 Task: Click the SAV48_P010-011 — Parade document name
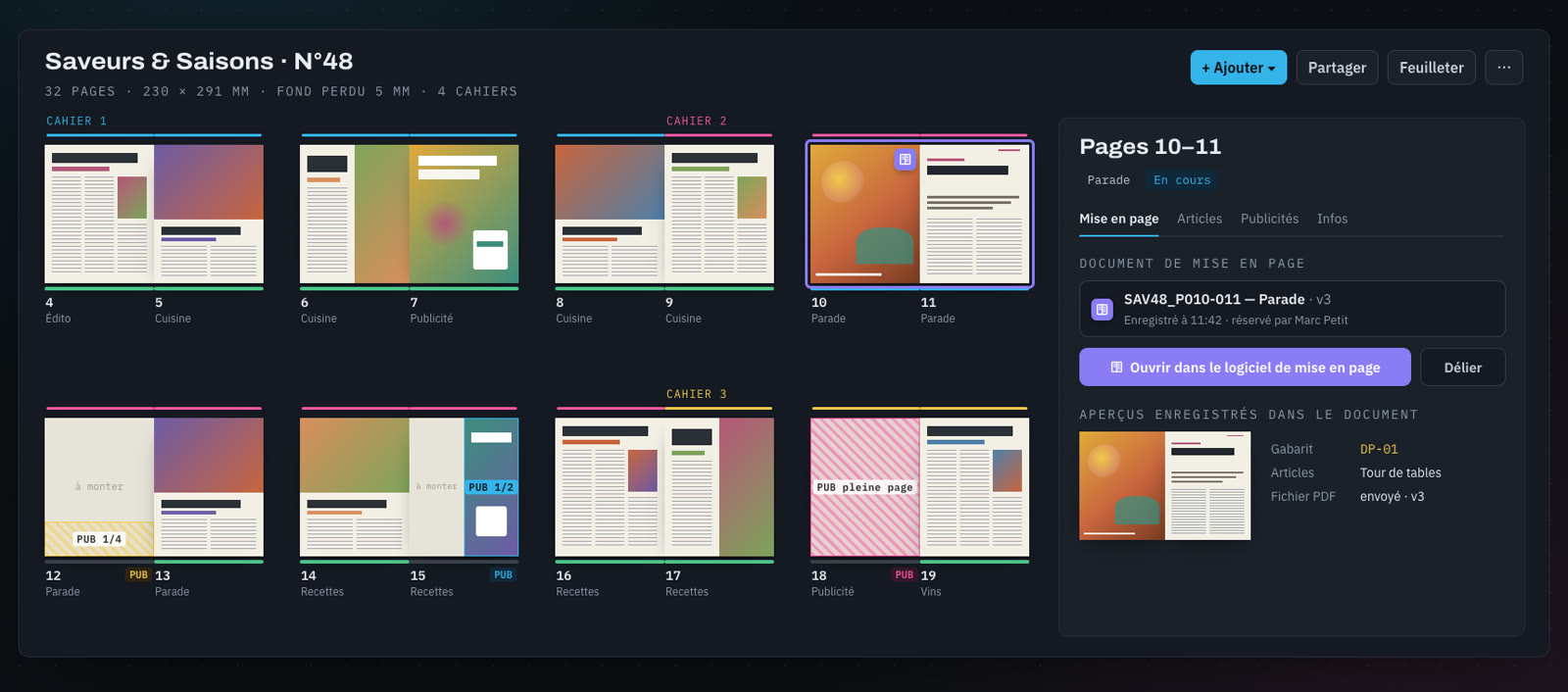(1214, 299)
